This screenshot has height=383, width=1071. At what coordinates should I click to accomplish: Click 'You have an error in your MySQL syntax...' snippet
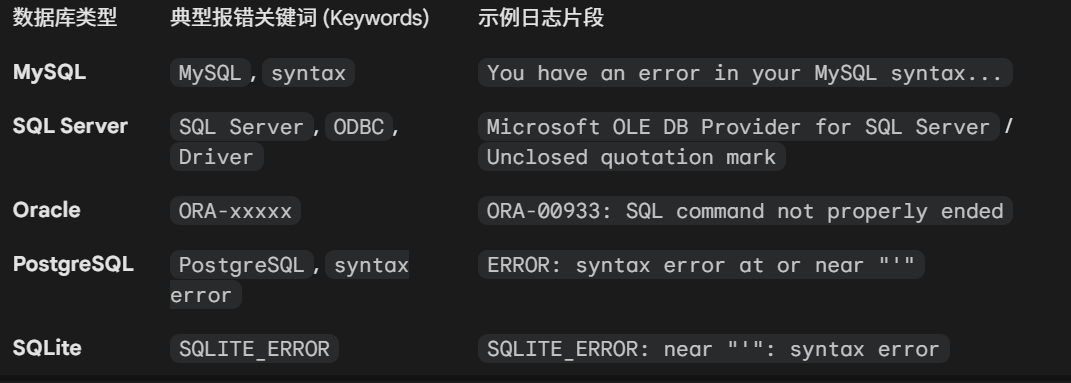[x=745, y=73]
